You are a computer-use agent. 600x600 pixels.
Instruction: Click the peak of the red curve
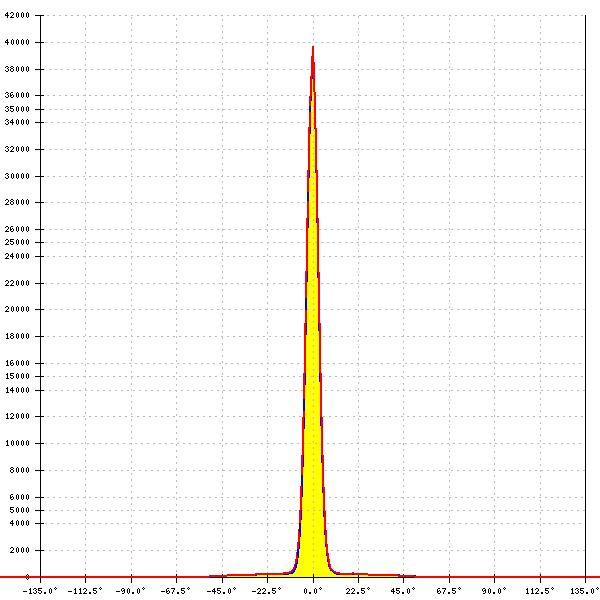coord(313,47)
